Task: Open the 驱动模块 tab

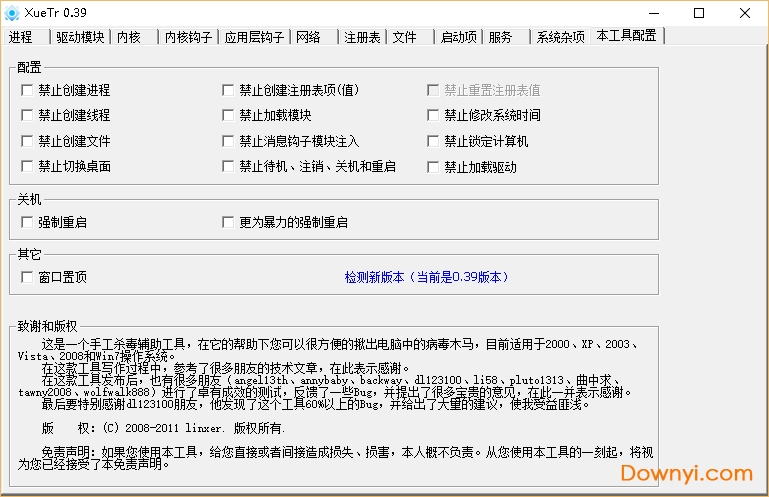Action: 80,37
